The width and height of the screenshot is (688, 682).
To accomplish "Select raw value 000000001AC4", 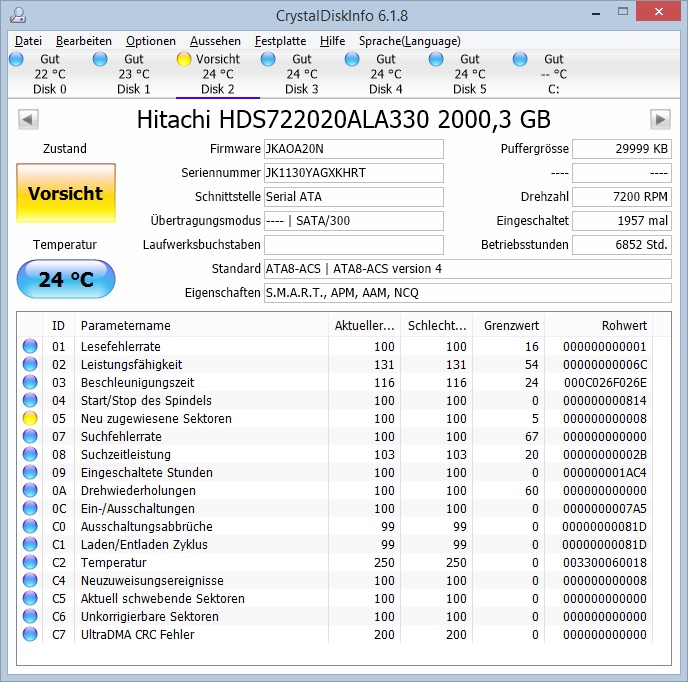I will tap(605, 472).
